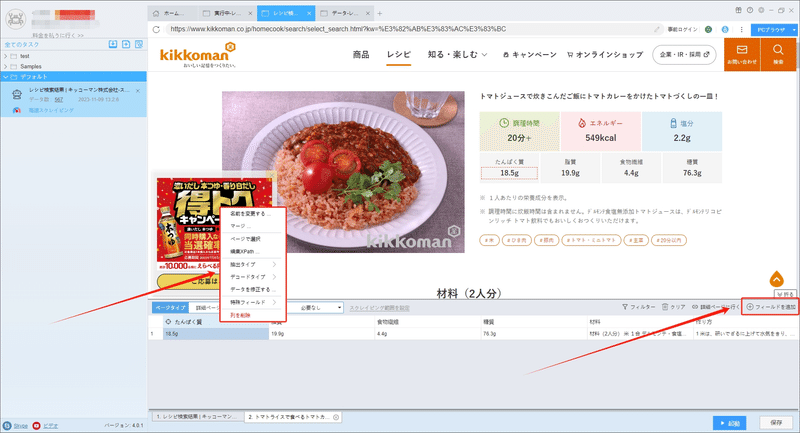The height and width of the screenshot is (433, 800).
Task: Expand the test folder
Action: click(6, 56)
